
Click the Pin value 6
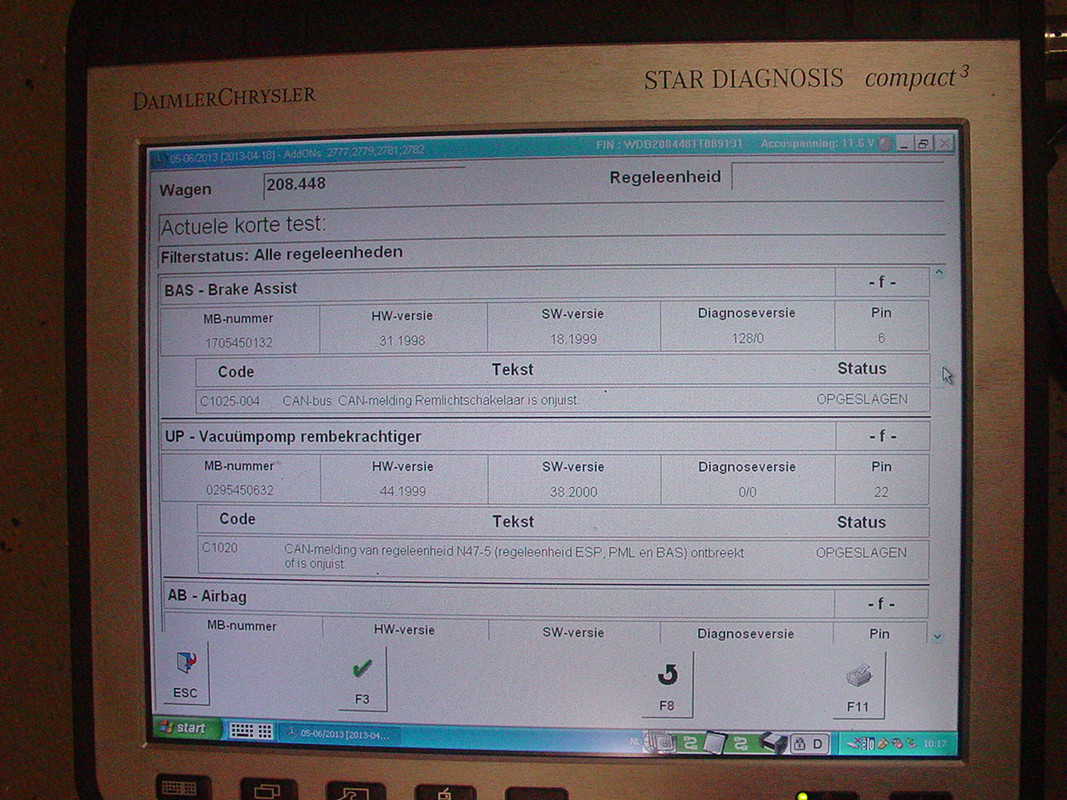coord(881,338)
